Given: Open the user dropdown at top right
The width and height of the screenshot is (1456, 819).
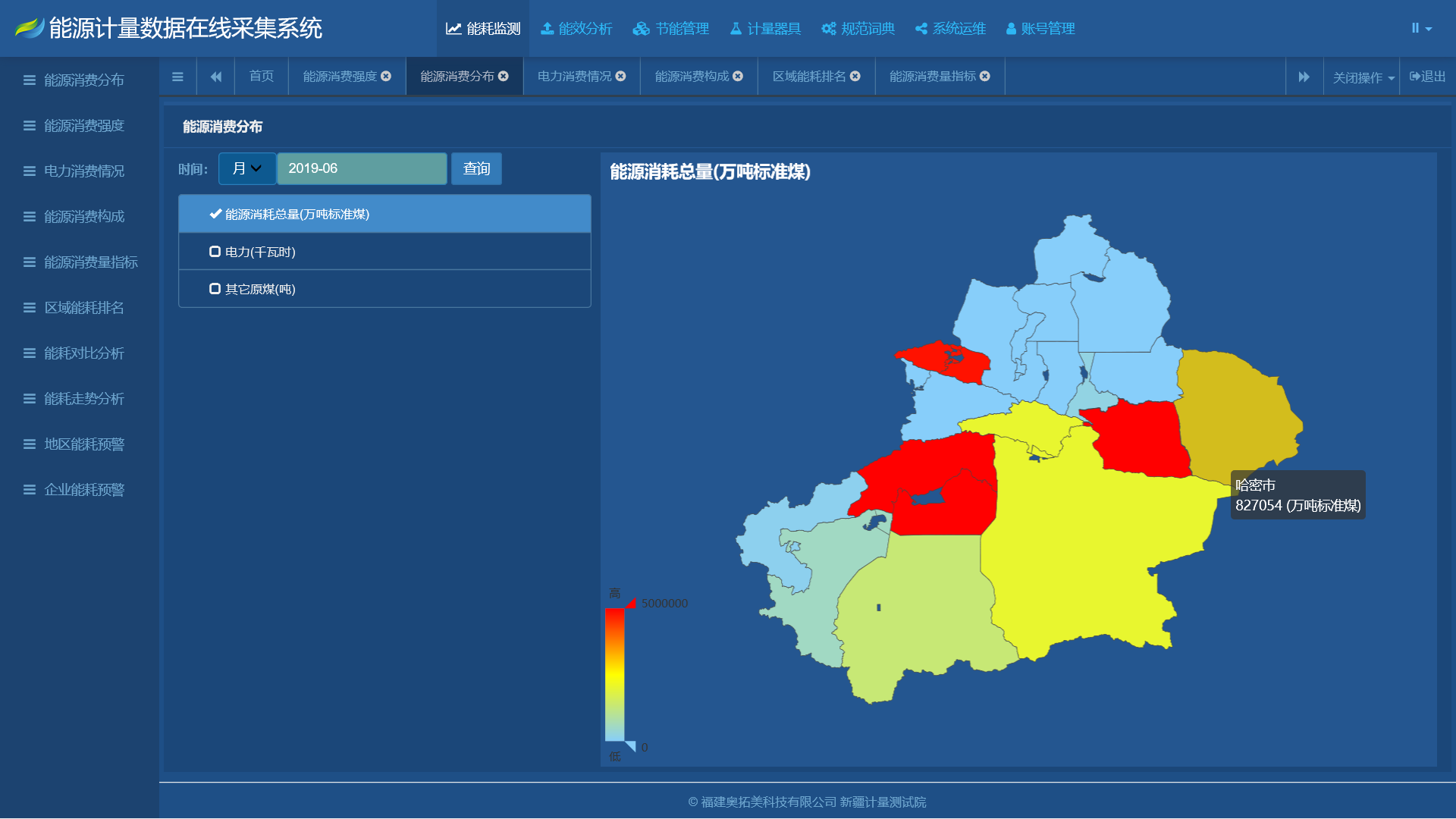Looking at the screenshot, I should pos(1421,28).
